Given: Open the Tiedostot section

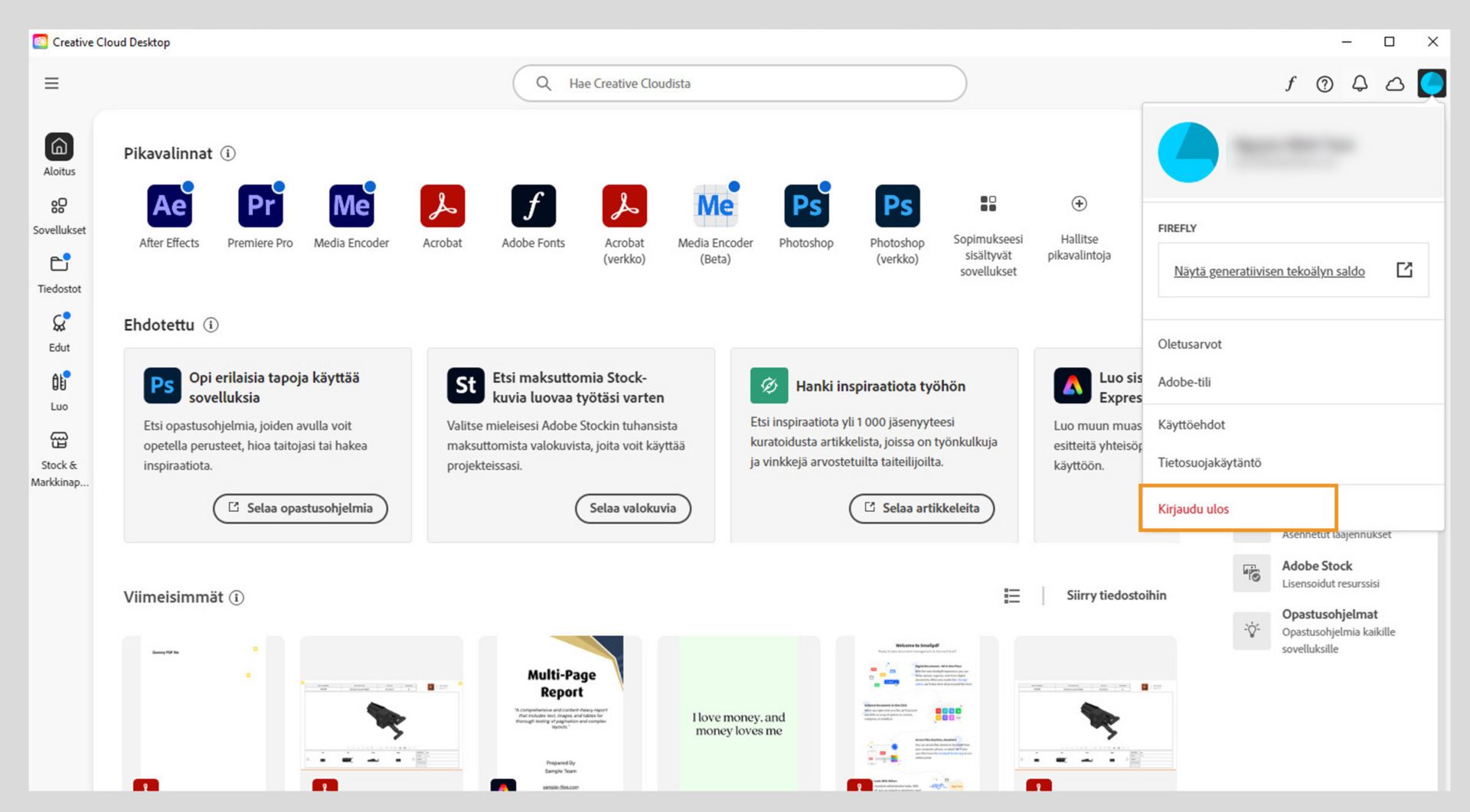Looking at the screenshot, I should [x=59, y=274].
